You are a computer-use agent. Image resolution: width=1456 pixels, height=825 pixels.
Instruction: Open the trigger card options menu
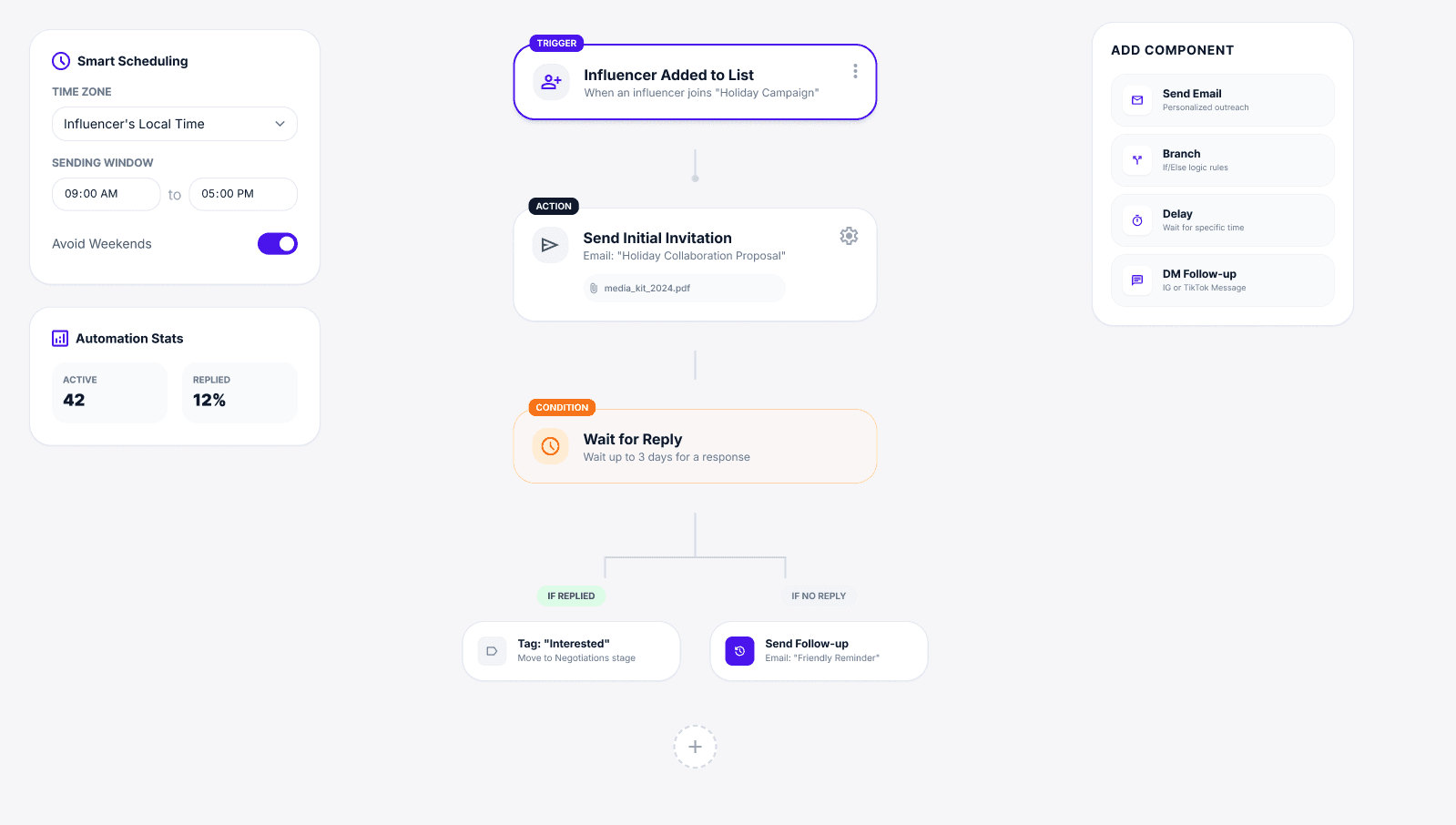pos(854,71)
